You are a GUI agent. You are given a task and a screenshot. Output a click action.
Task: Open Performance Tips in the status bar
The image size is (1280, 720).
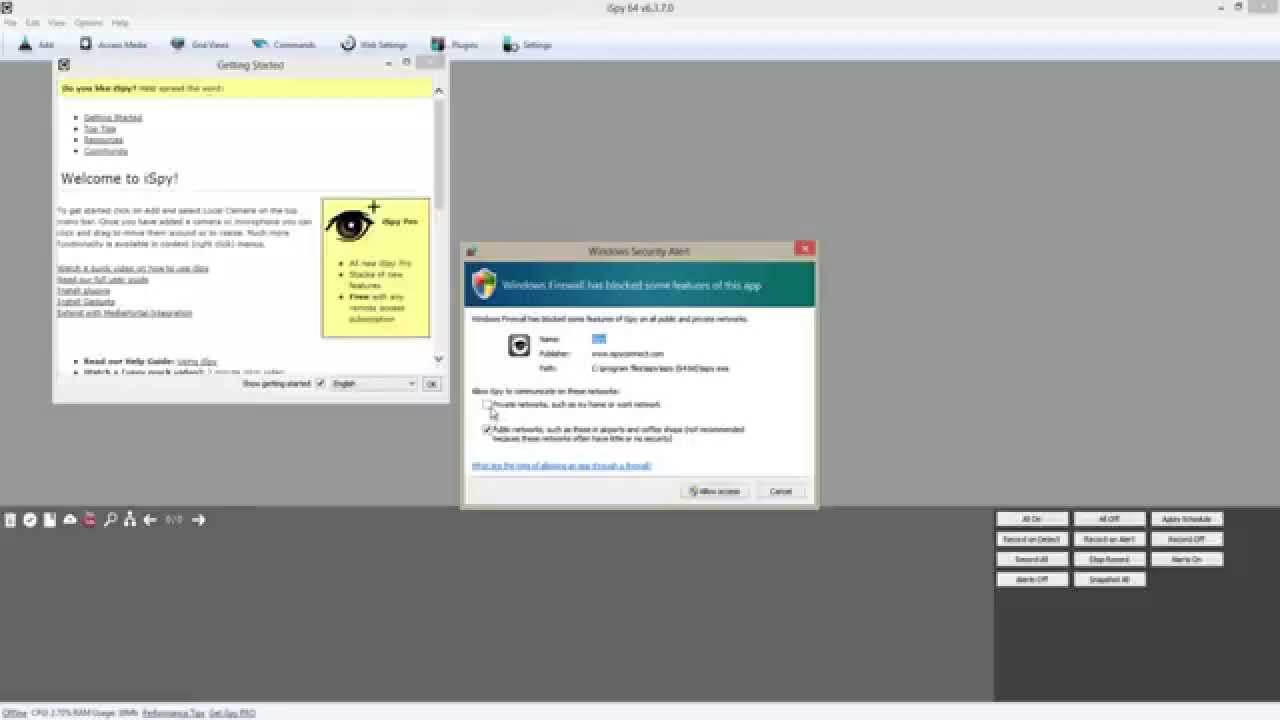[173, 714]
